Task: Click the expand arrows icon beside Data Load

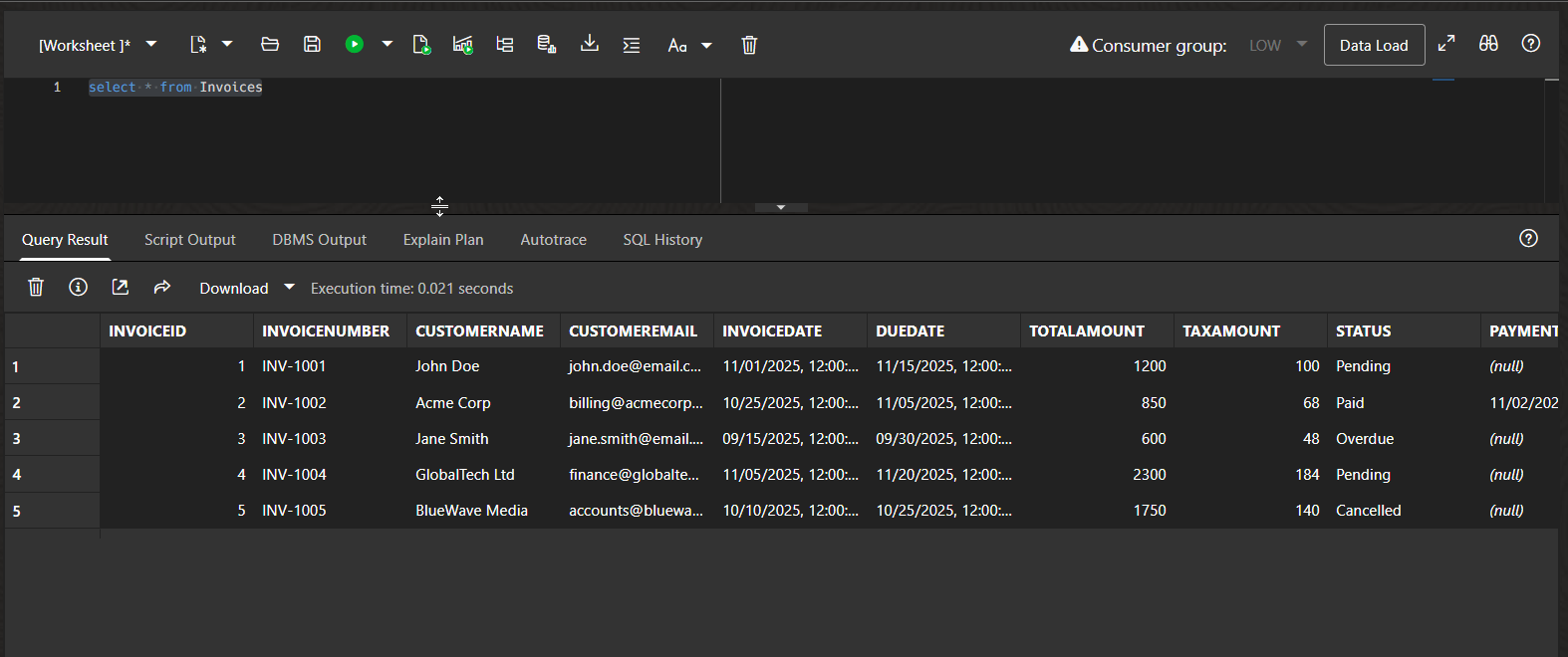Action: tap(1446, 43)
